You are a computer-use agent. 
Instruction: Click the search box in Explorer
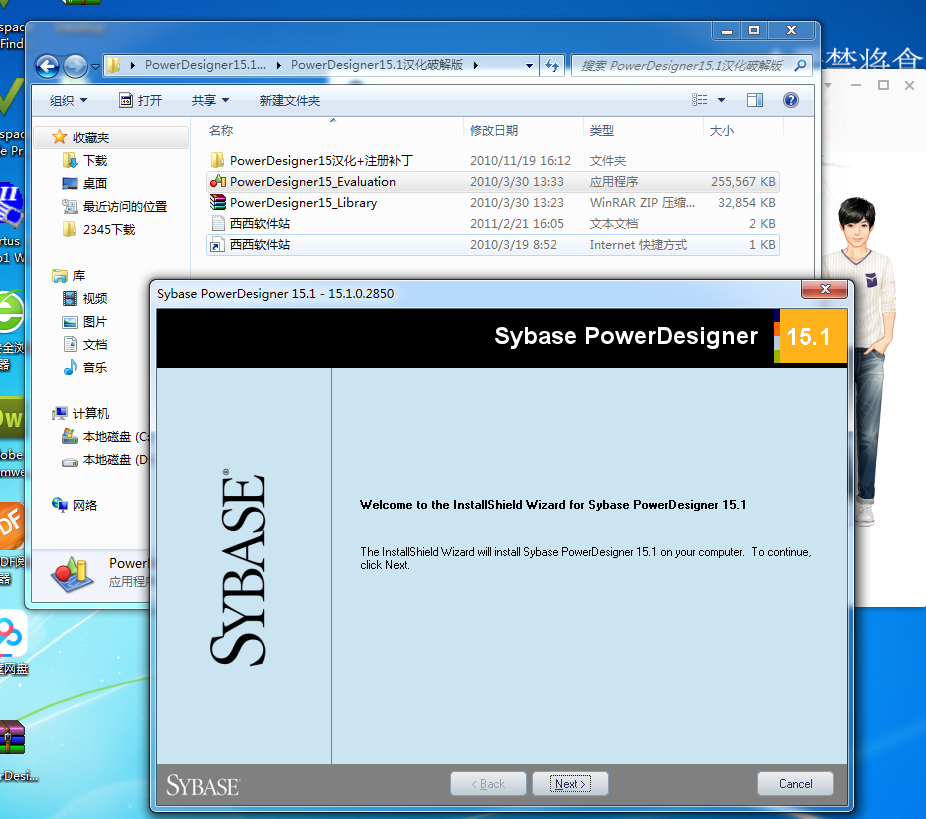[x=685, y=66]
